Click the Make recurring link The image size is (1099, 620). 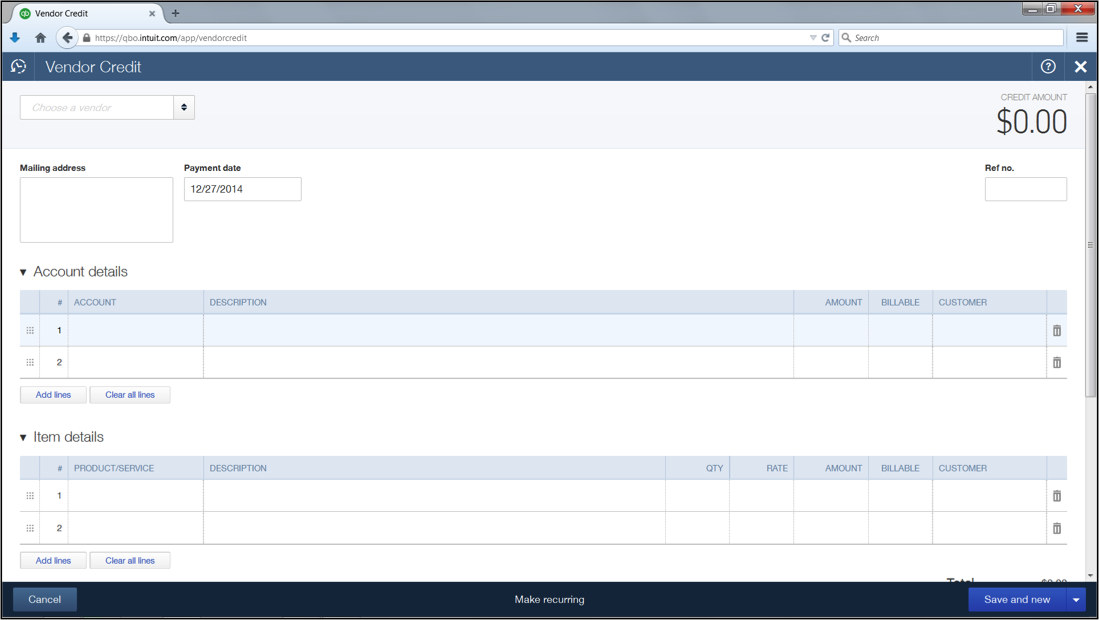[x=550, y=600]
